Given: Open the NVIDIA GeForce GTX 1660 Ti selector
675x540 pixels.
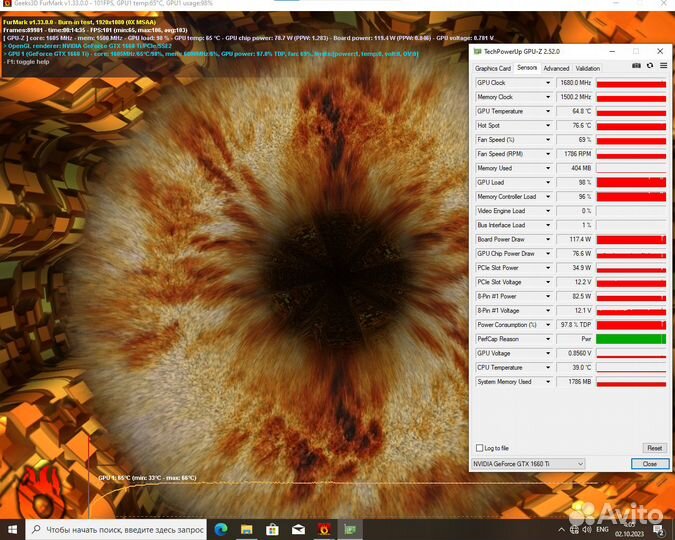Looking at the screenshot, I should [528, 464].
